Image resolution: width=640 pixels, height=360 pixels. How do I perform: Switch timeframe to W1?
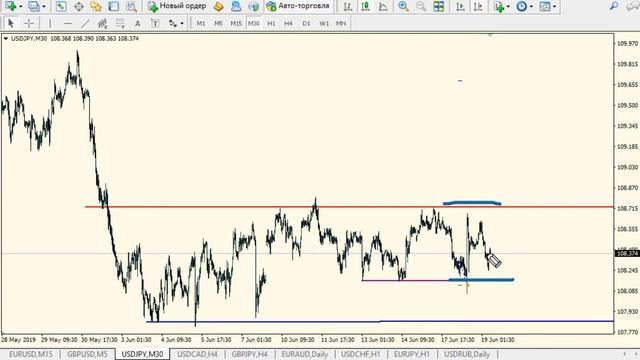point(324,23)
